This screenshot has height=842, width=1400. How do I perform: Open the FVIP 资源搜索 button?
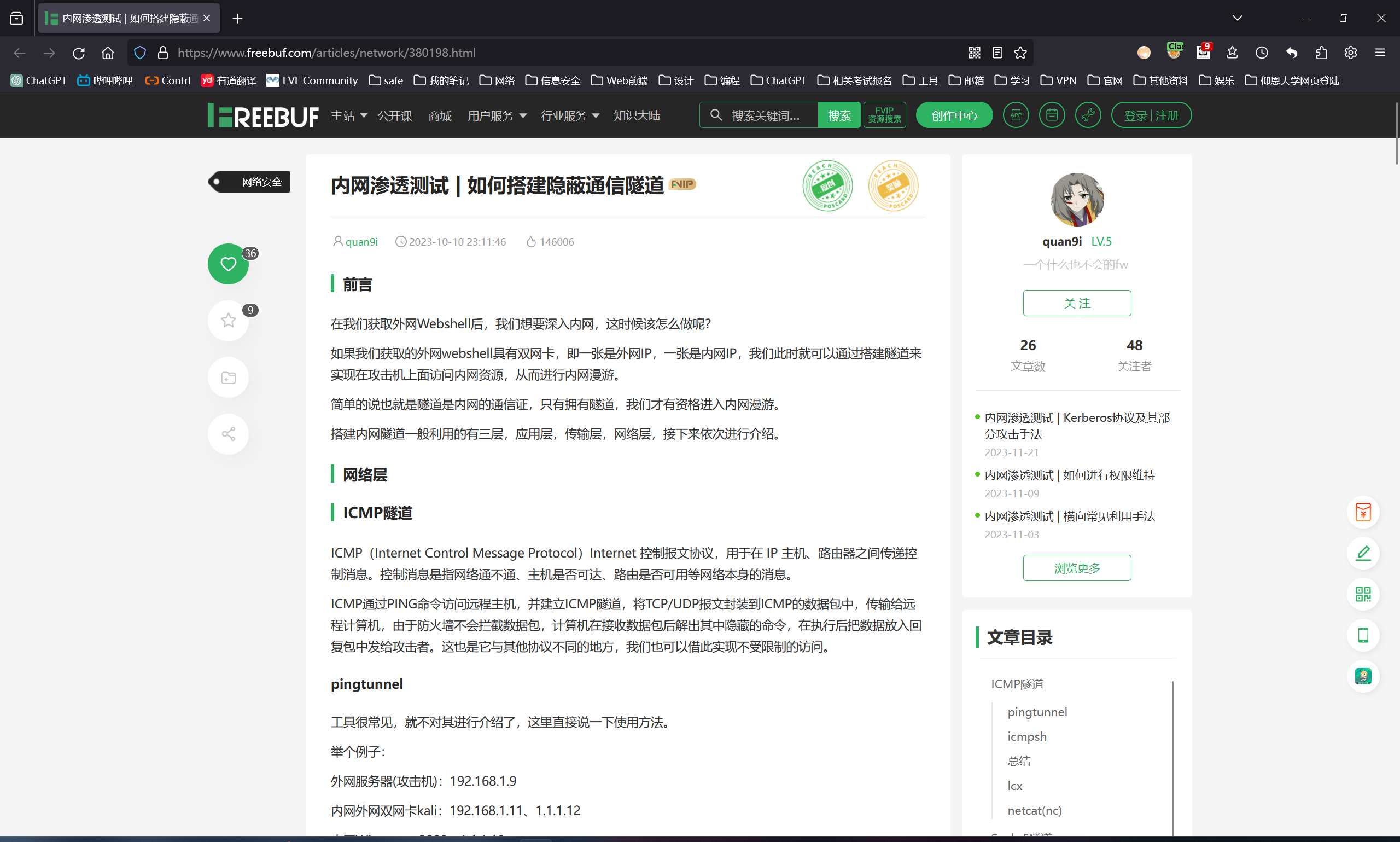tap(884, 115)
